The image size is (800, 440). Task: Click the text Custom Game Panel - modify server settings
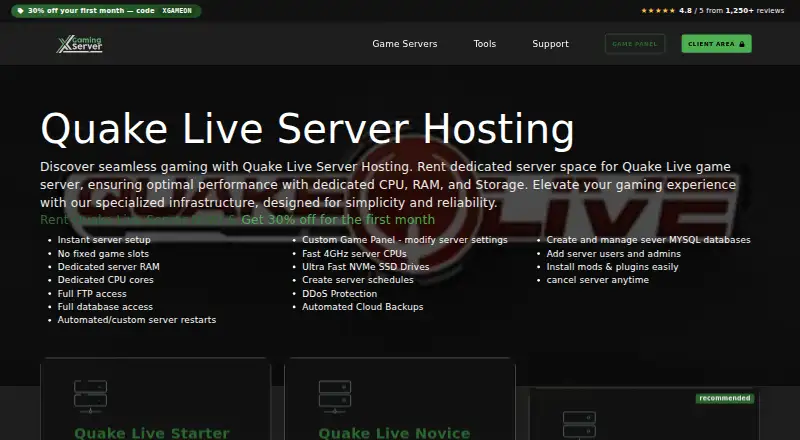click(x=405, y=240)
